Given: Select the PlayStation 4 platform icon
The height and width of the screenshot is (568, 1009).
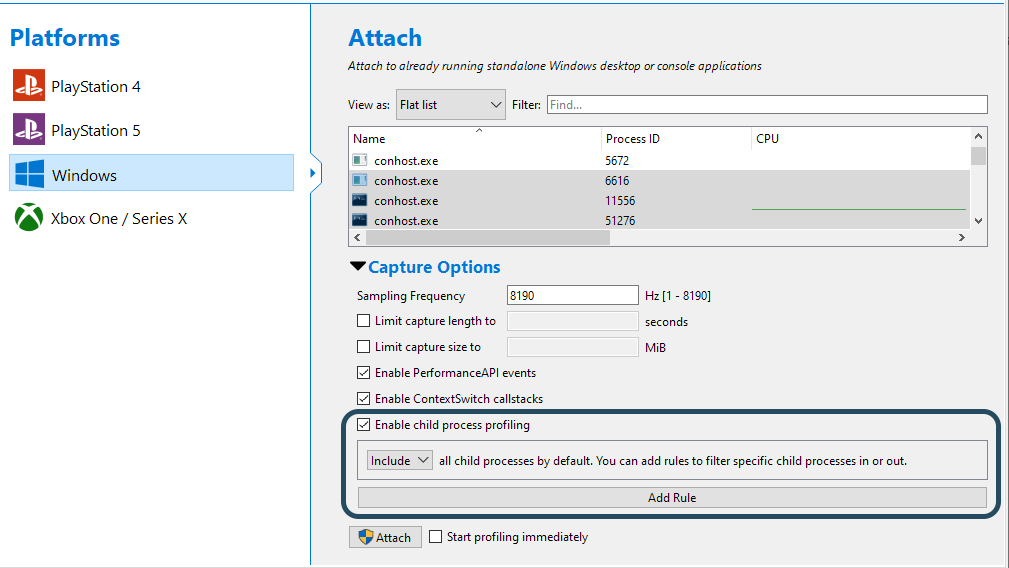Looking at the screenshot, I should 29,87.
